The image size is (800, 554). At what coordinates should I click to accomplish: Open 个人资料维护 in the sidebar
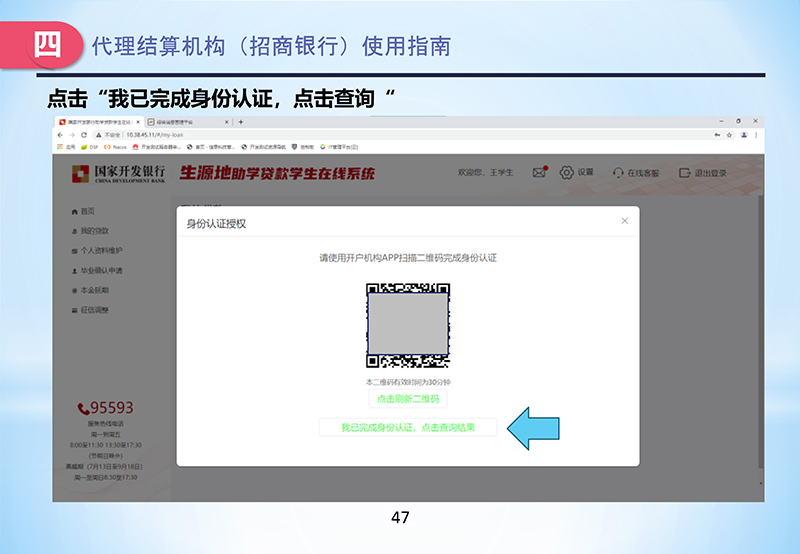(97, 250)
